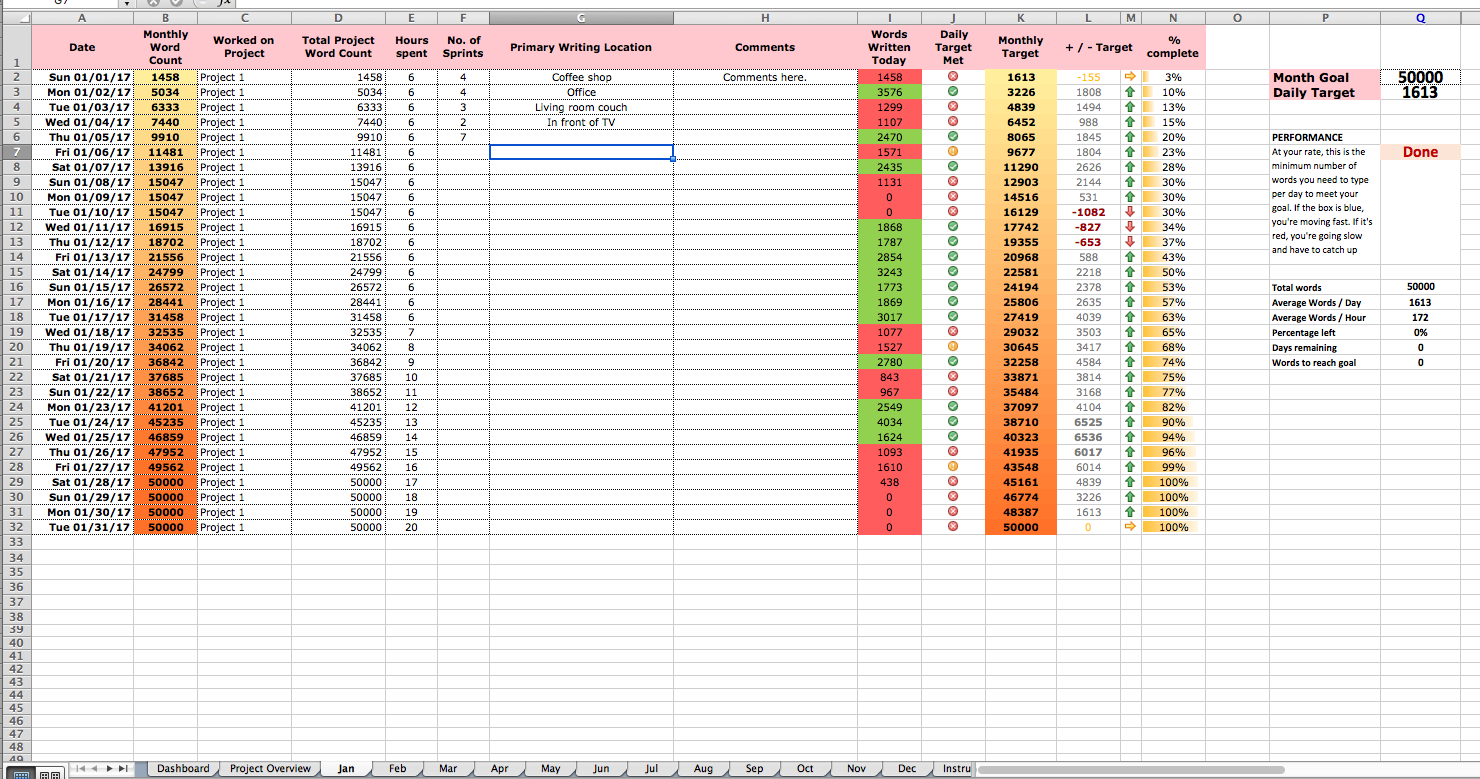Jump to last sheet tab with rightmost arrow
The width and height of the screenshot is (1480, 779).
coord(122,768)
